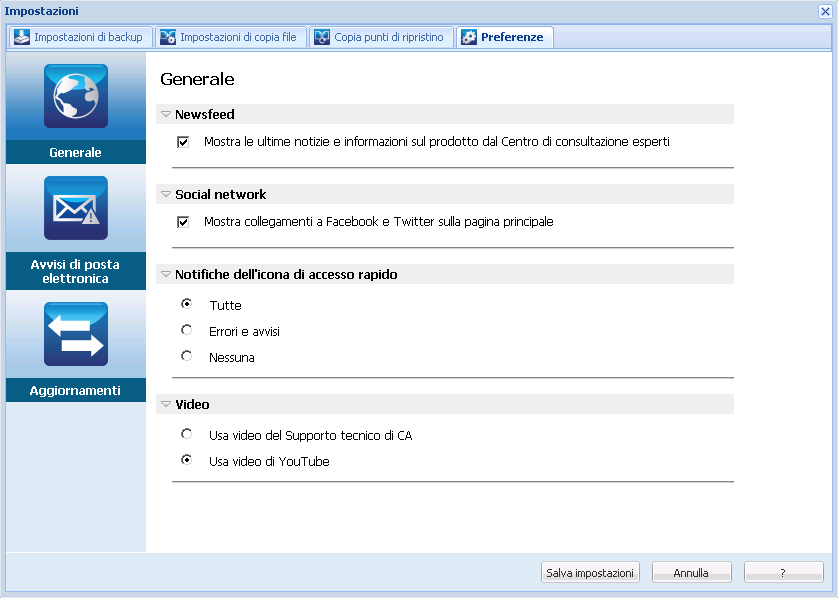Switch to Copia punti di ripristino tab

click(x=382, y=37)
